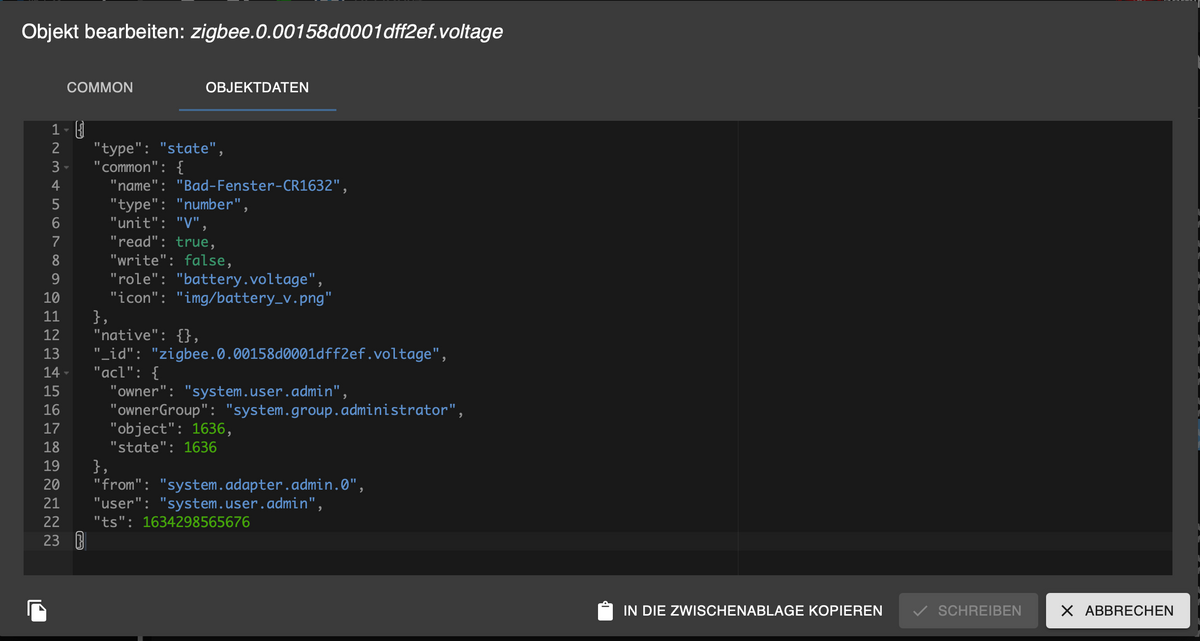Screen dimensions: 1200x641
Task: Click the checkmark icon in Schreiben
Action: (x=920, y=610)
